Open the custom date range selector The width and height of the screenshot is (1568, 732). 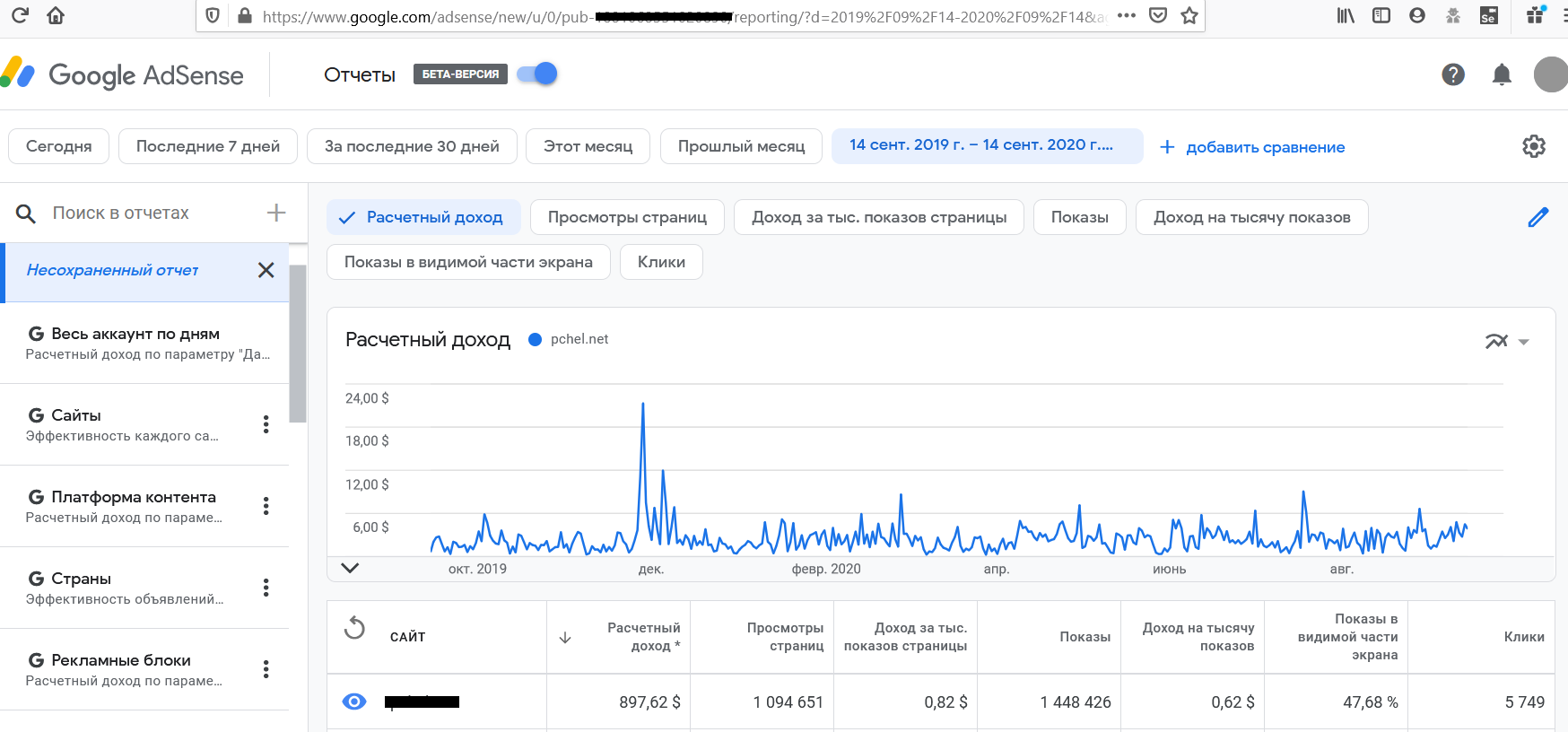[x=987, y=145]
